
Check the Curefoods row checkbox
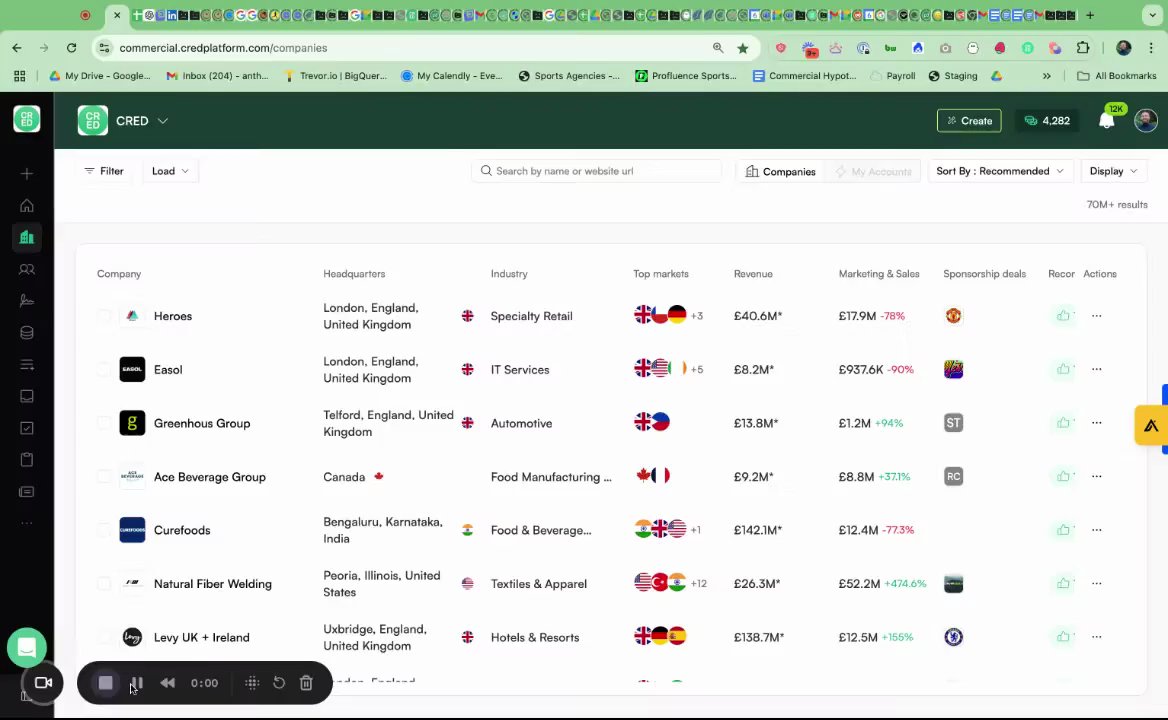click(104, 530)
